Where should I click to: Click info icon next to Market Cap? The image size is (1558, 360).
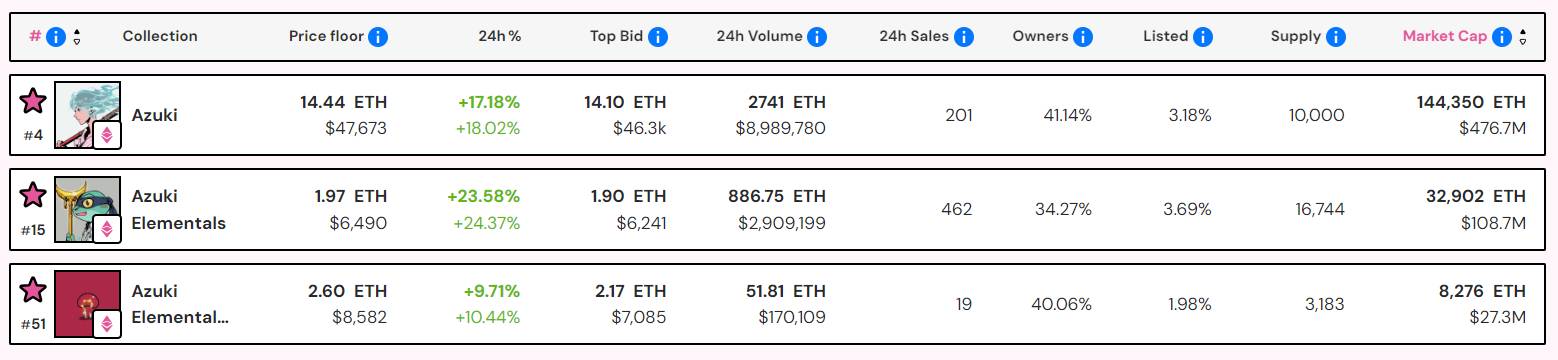[x=1502, y=37]
